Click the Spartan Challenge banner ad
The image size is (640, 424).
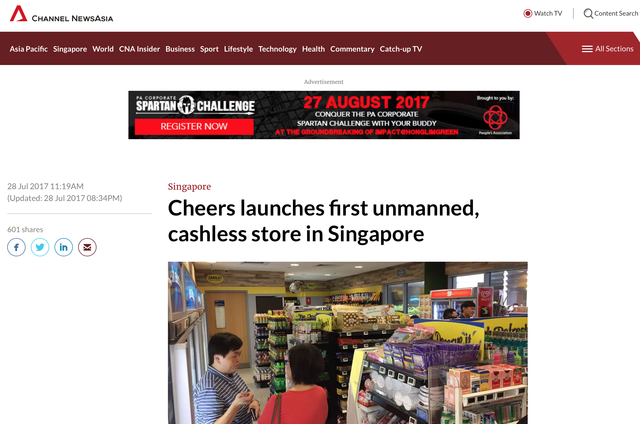click(x=324, y=115)
